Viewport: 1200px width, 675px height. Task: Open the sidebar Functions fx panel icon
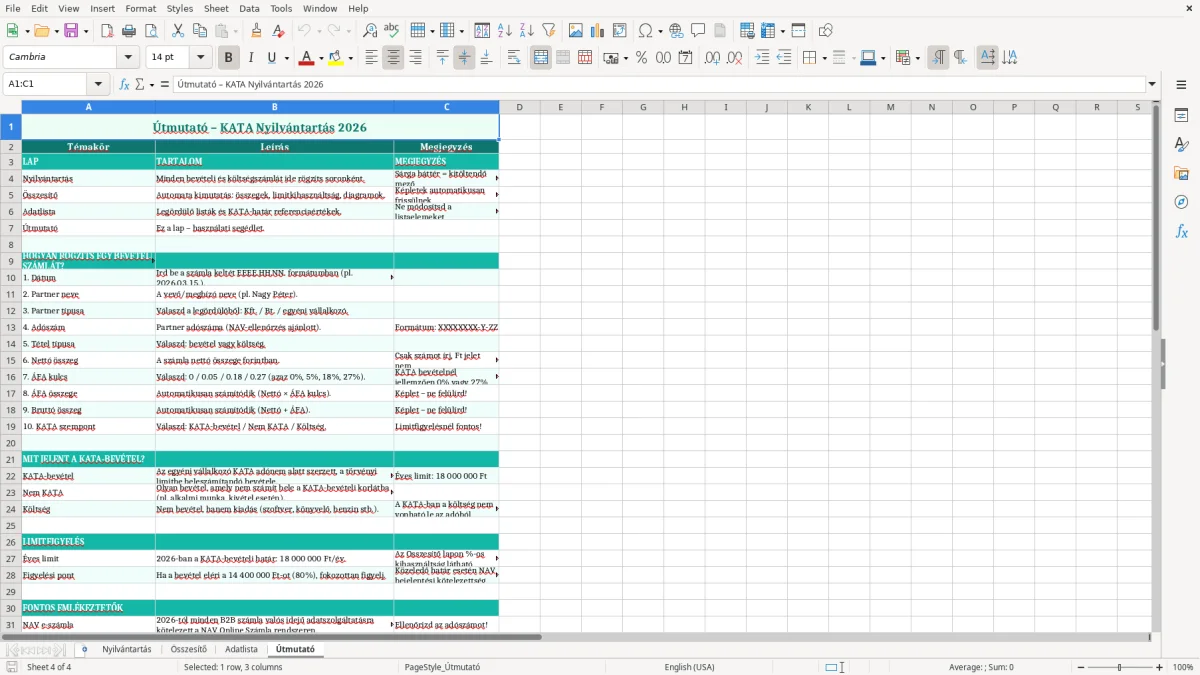pos(1181,231)
